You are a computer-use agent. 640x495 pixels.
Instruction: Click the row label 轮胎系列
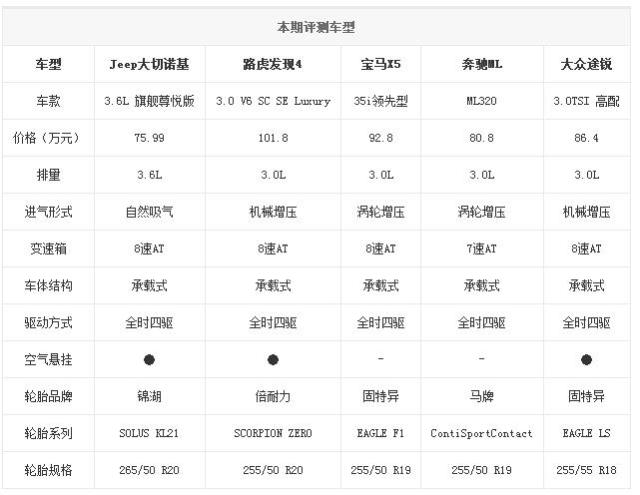(x=48, y=433)
